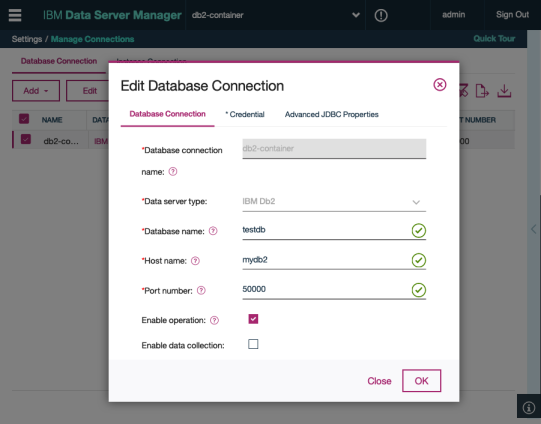Check the Enable data collection checkbox
Viewport: 541px width, 424px height.
tap(253, 344)
